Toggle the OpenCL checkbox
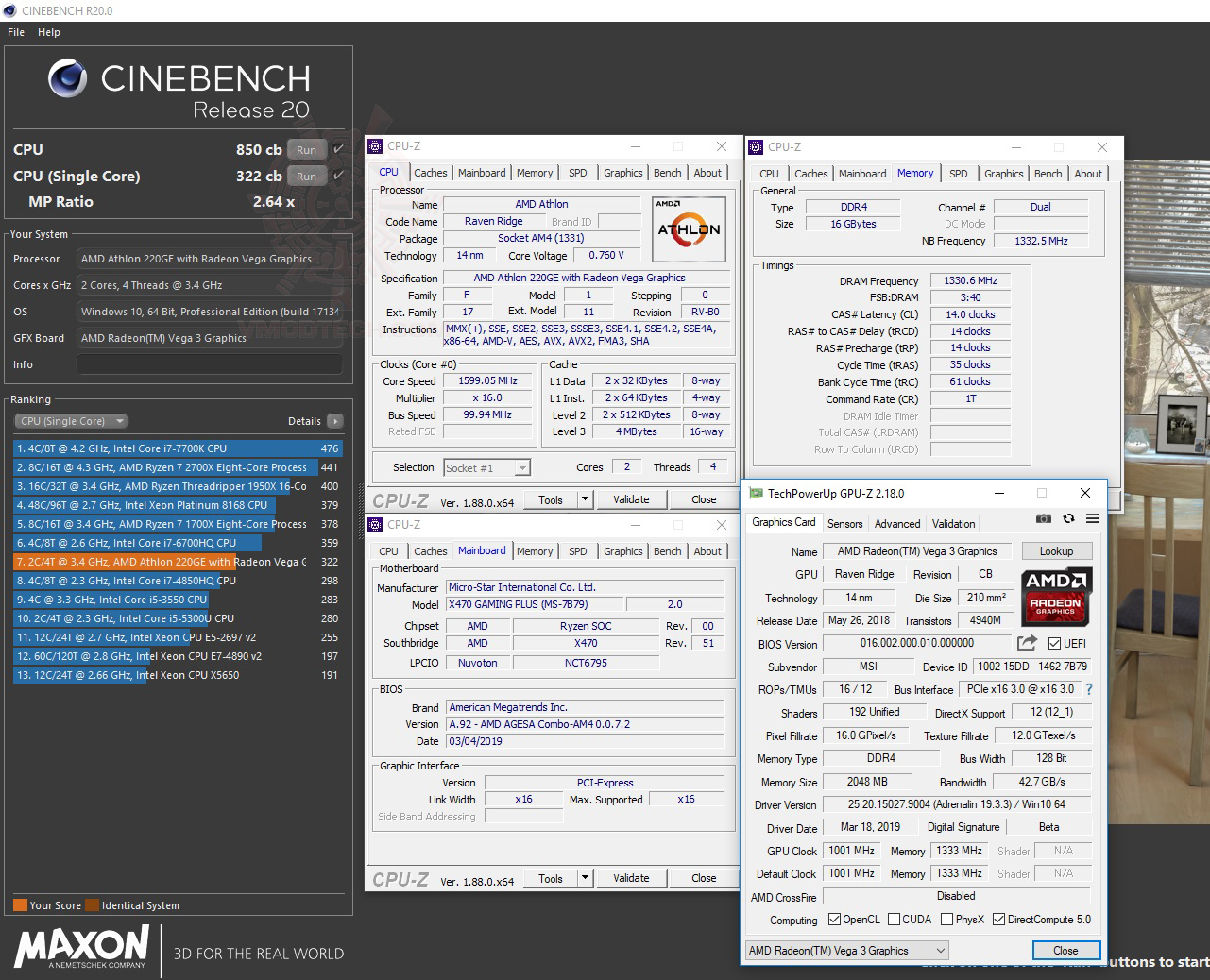1210x980 pixels. (834, 919)
